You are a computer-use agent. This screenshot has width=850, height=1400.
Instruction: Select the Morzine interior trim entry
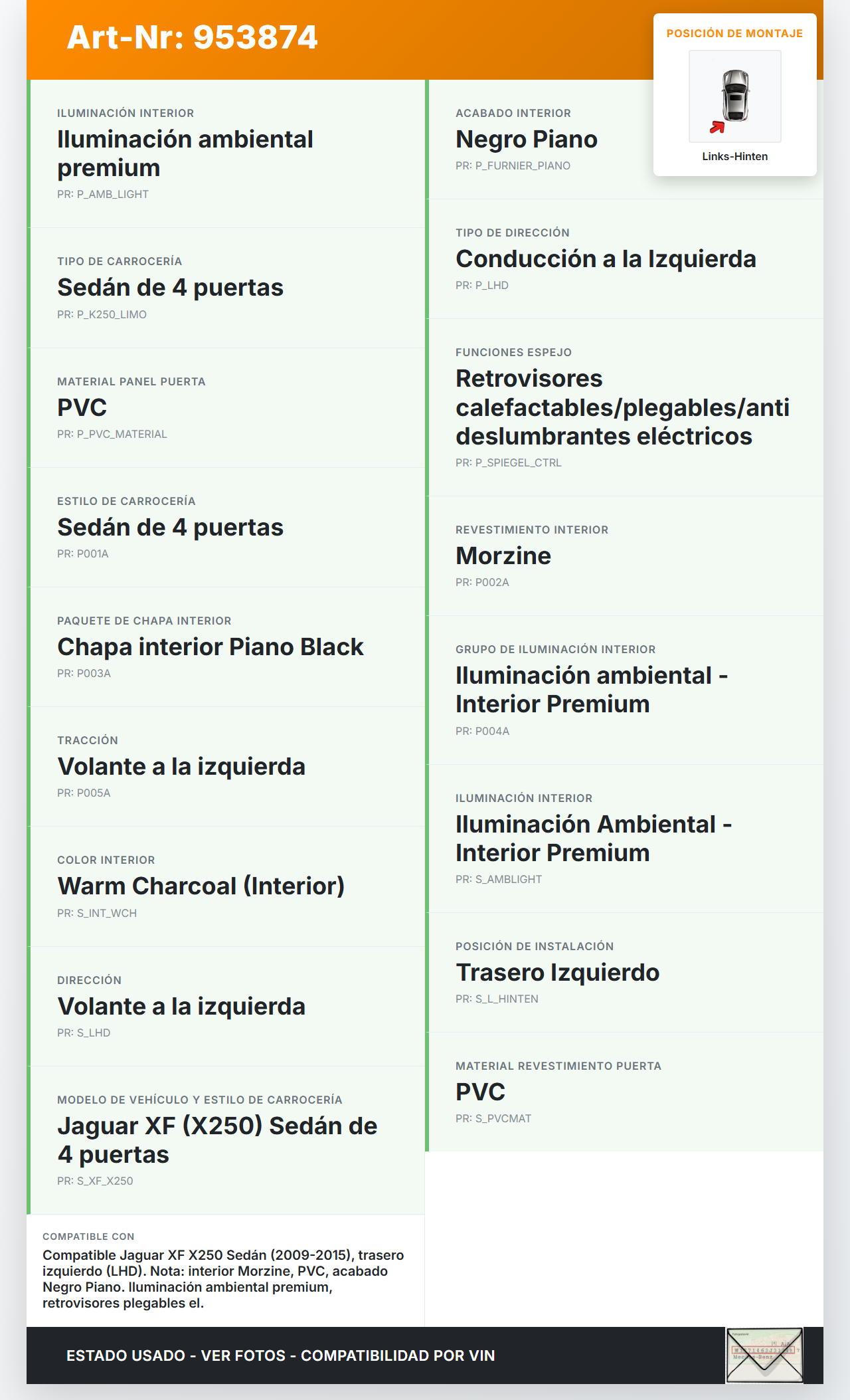pos(503,556)
